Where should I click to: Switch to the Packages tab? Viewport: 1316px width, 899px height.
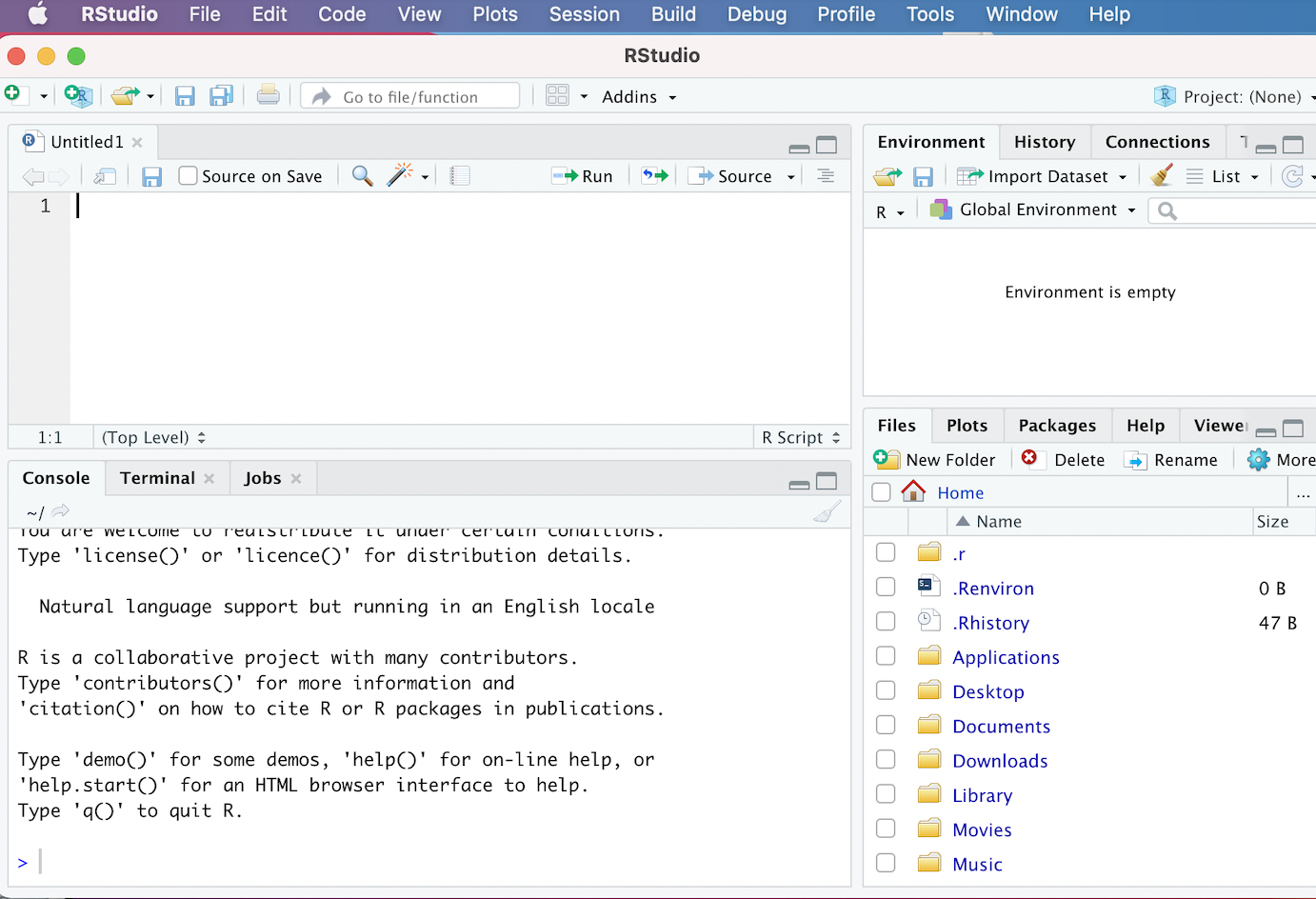1056,426
